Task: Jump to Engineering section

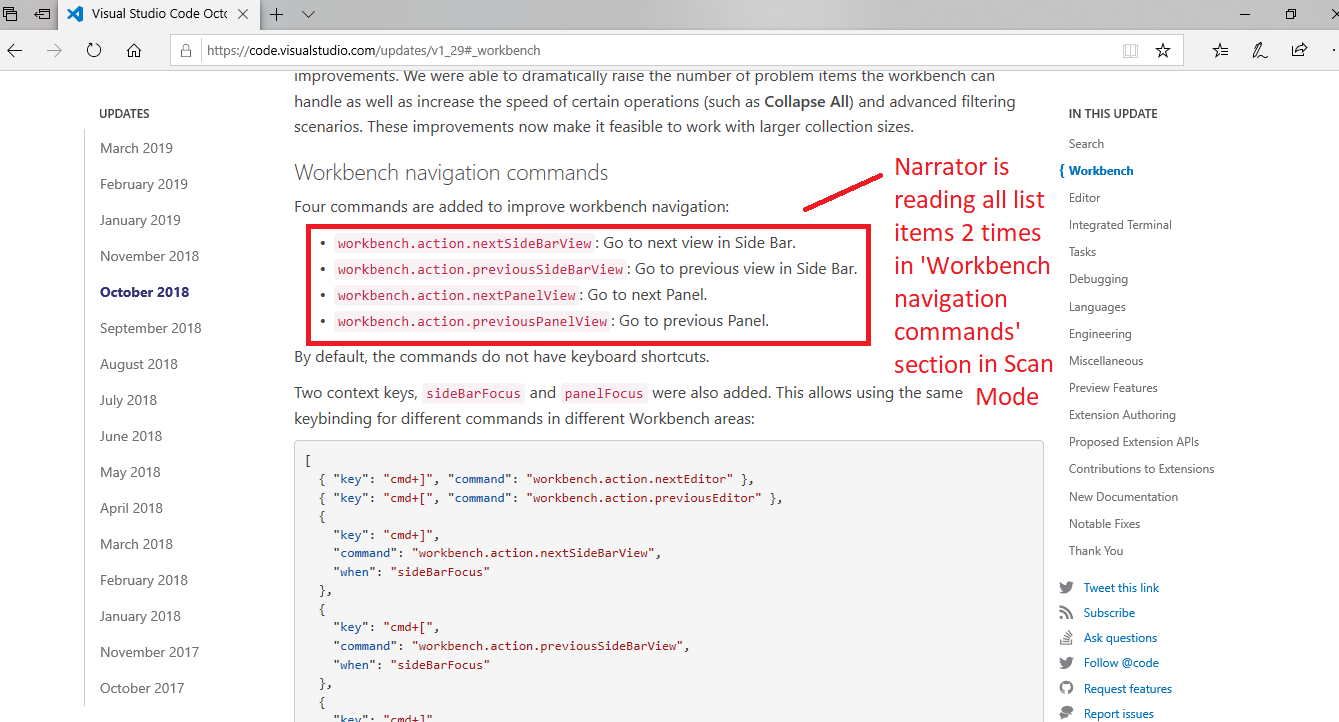Action: click(1100, 334)
